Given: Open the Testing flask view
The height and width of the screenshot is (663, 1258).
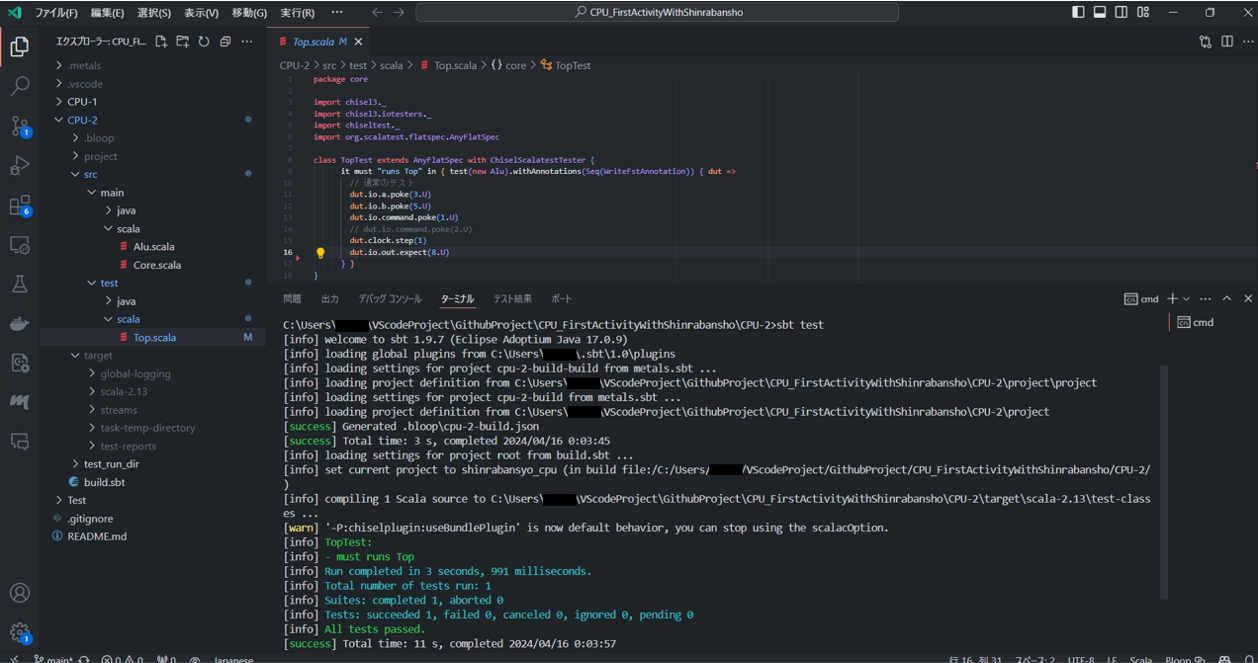Looking at the screenshot, I should tap(20, 285).
